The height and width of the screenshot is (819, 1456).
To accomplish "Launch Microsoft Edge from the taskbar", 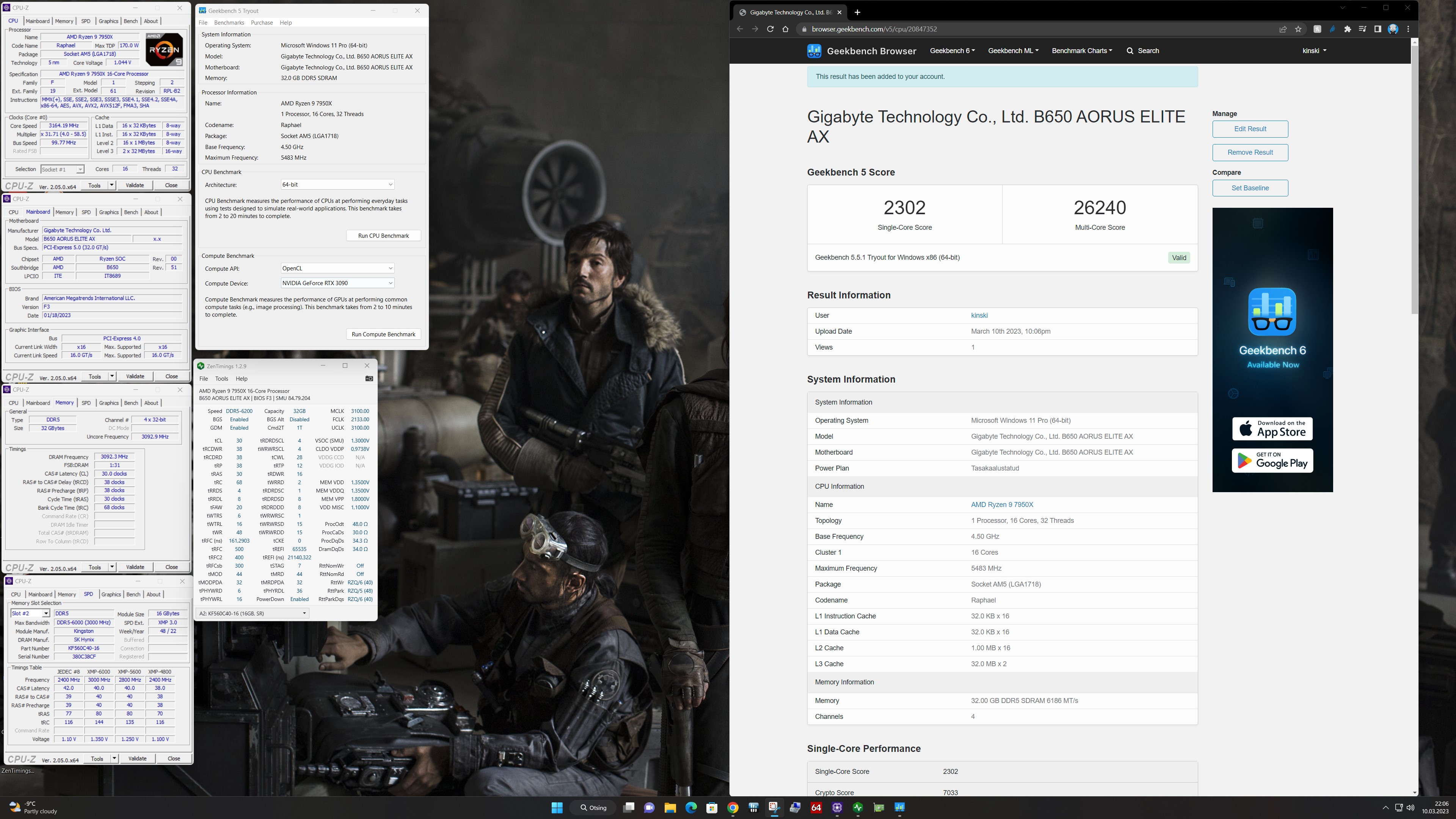I will (x=691, y=808).
